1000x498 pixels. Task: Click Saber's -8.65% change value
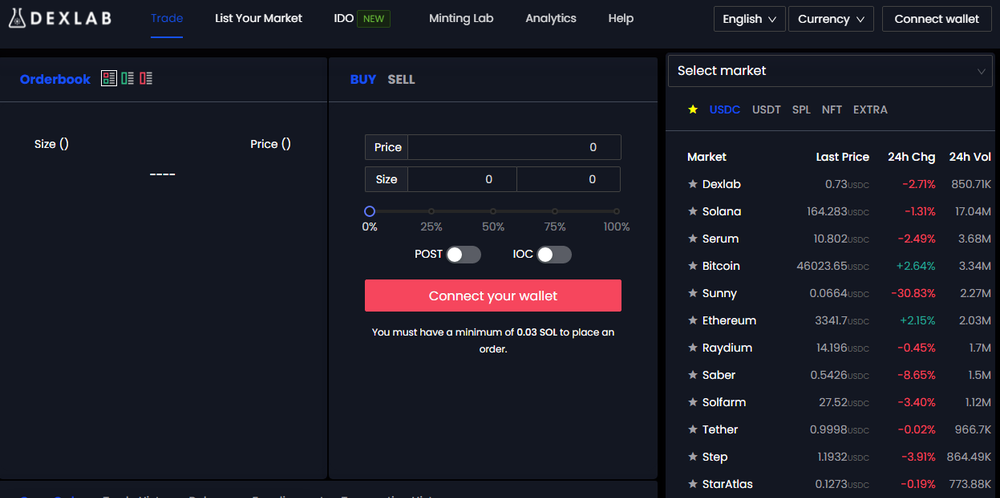[x=916, y=376]
